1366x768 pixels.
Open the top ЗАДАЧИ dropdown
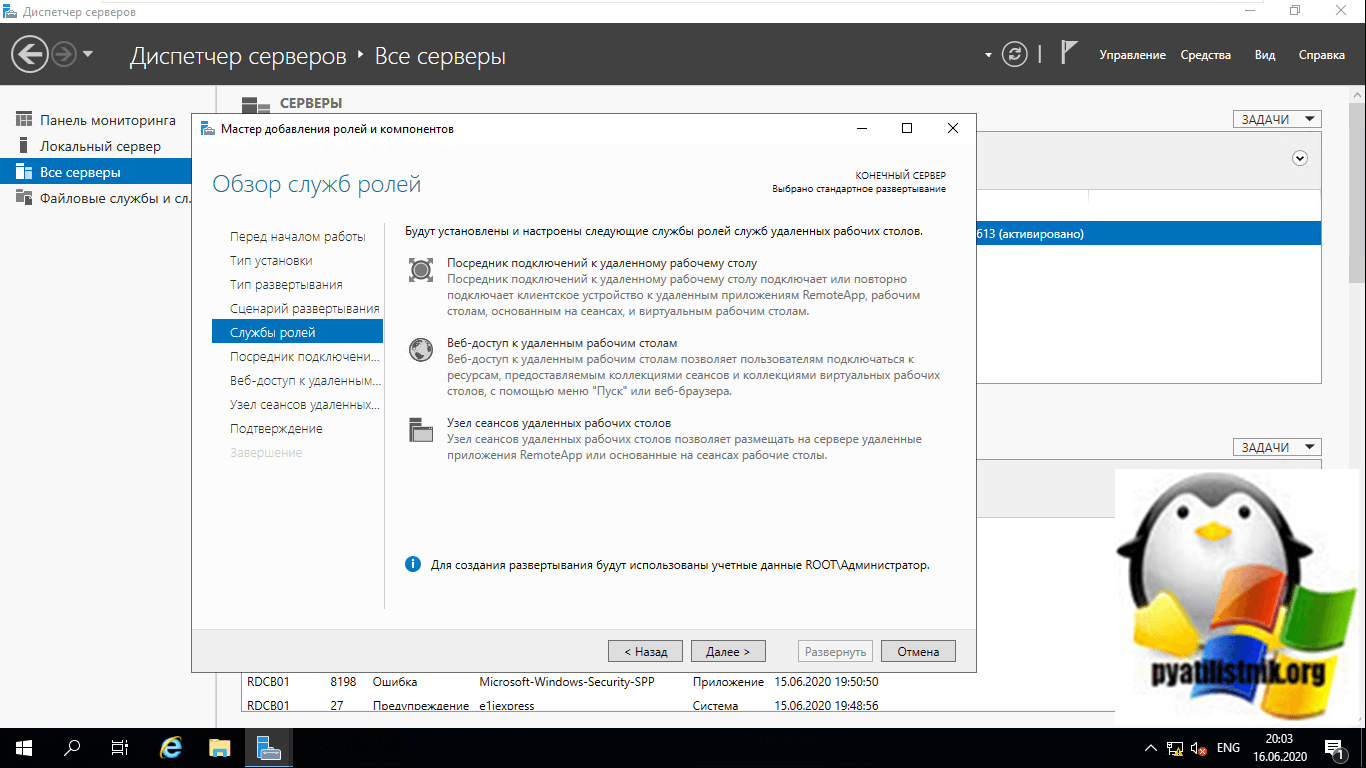tap(1277, 119)
